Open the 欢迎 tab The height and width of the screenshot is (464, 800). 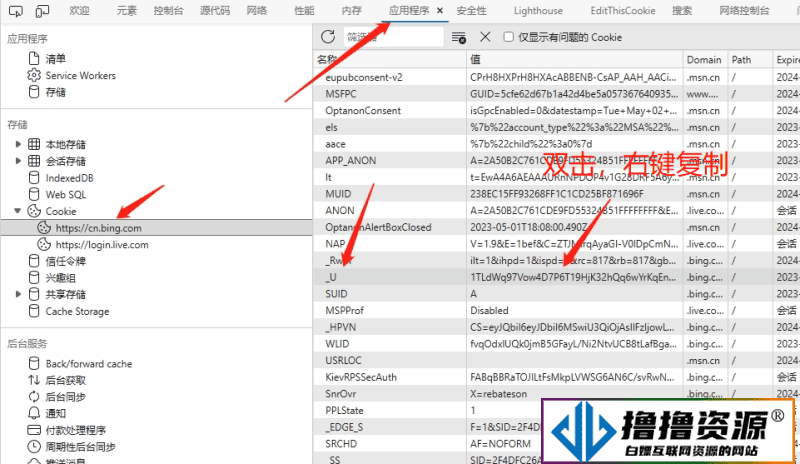pos(79,11)
